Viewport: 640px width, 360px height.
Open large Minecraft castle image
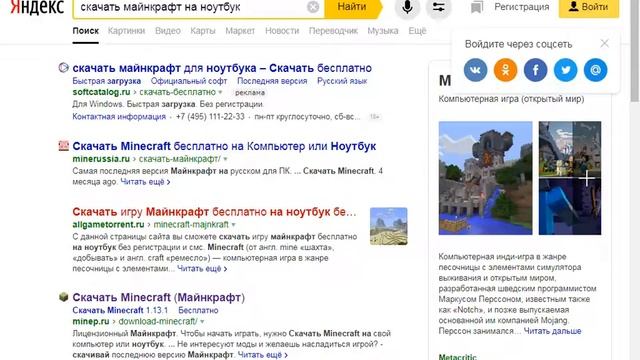click(x=485, y=178)
